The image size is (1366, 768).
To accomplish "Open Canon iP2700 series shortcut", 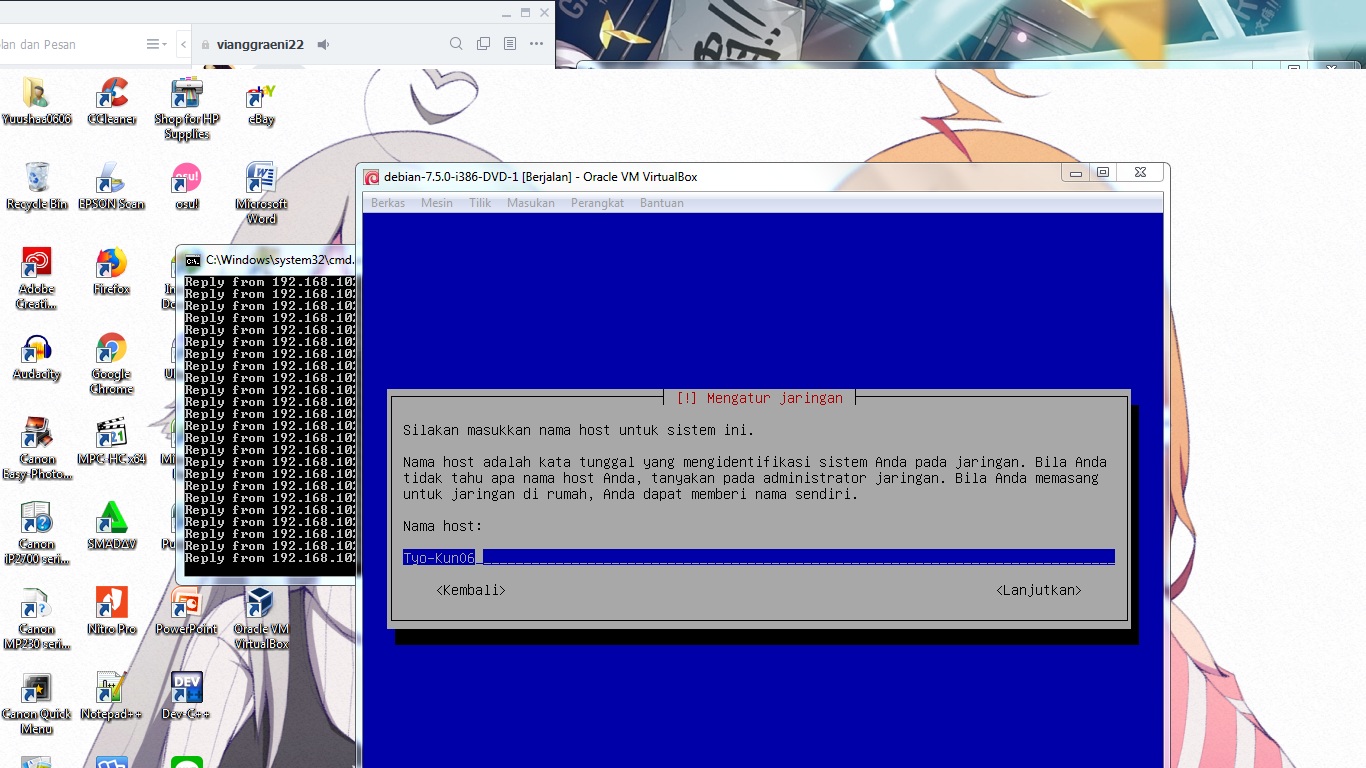I will 36,534.
